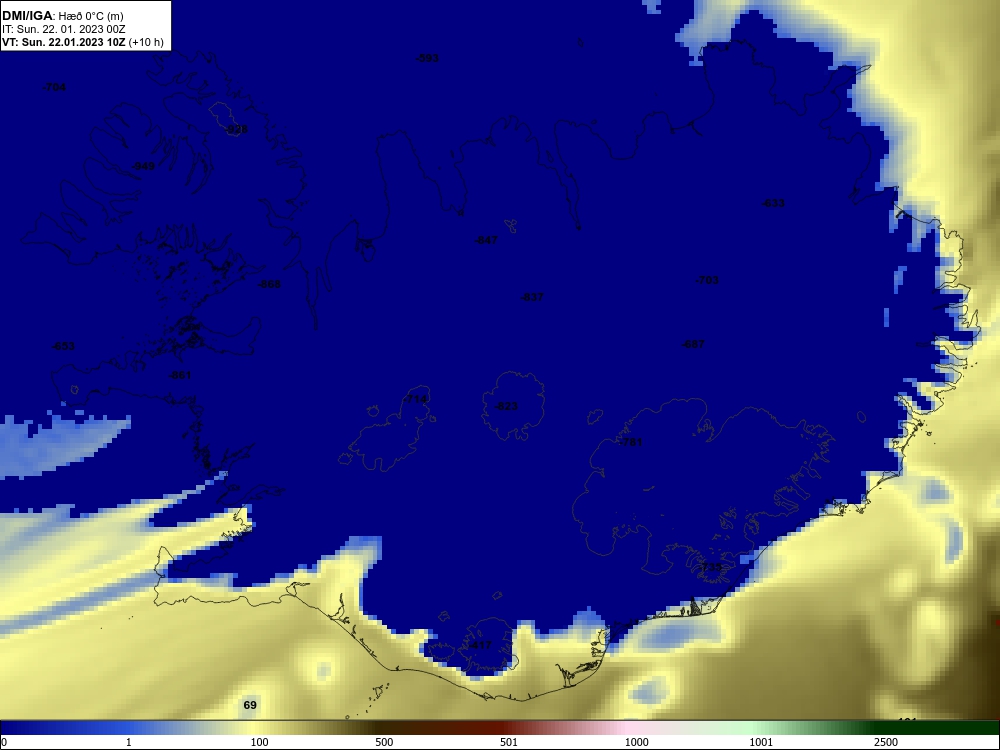Click the -633 value on the map
The height and width of the screenshot is (750, 1000).
pos(774,203)
